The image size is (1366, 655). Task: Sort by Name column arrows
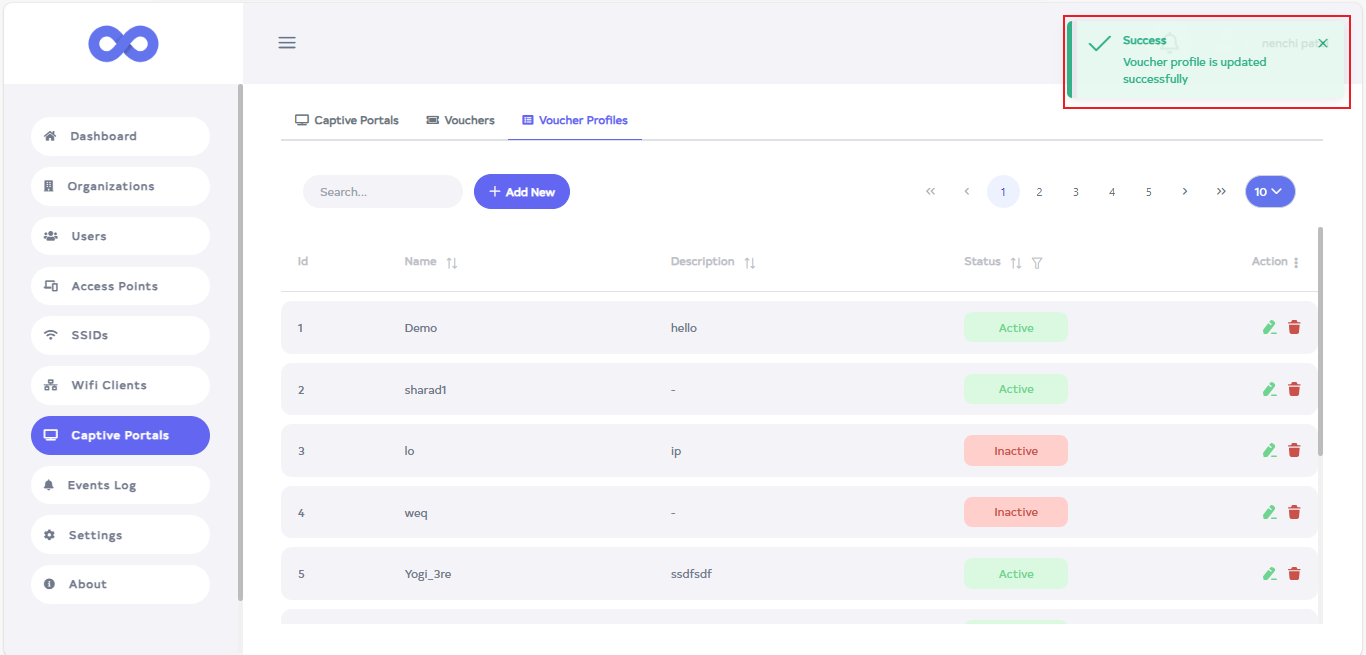pyautogui.click(x=451, y=262)
